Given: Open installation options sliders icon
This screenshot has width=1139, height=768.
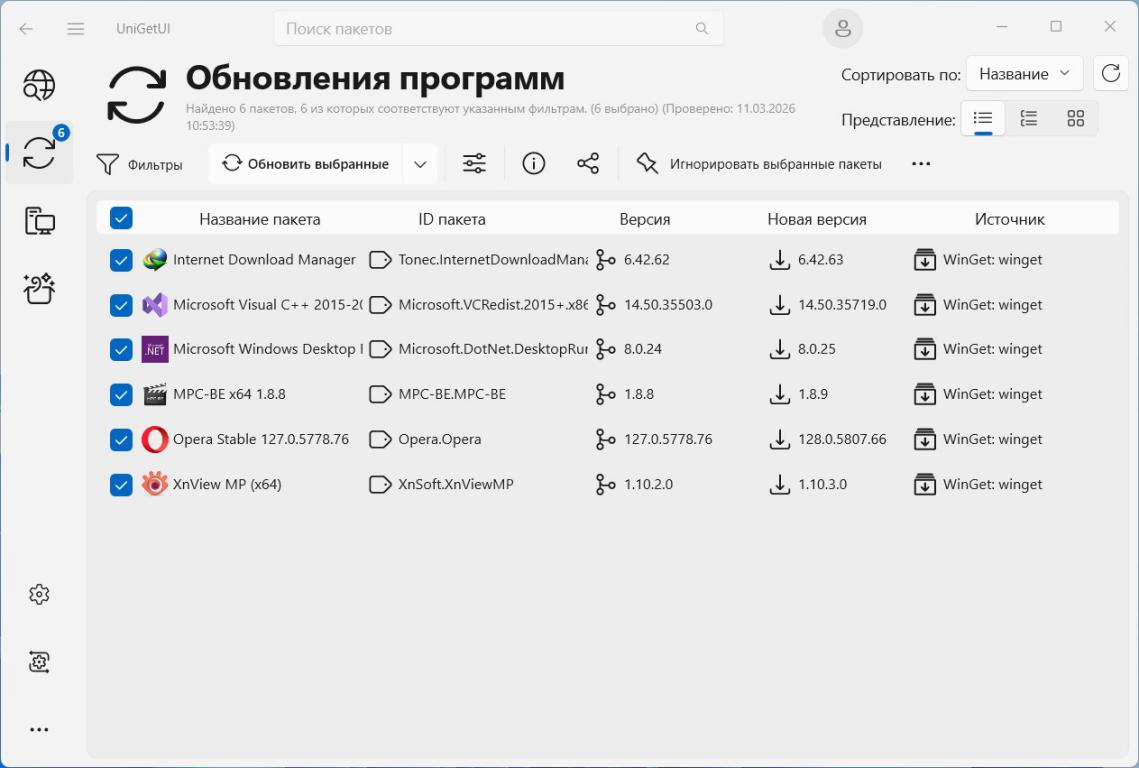Looking at the screenshot, I should (x=474, y=164).
